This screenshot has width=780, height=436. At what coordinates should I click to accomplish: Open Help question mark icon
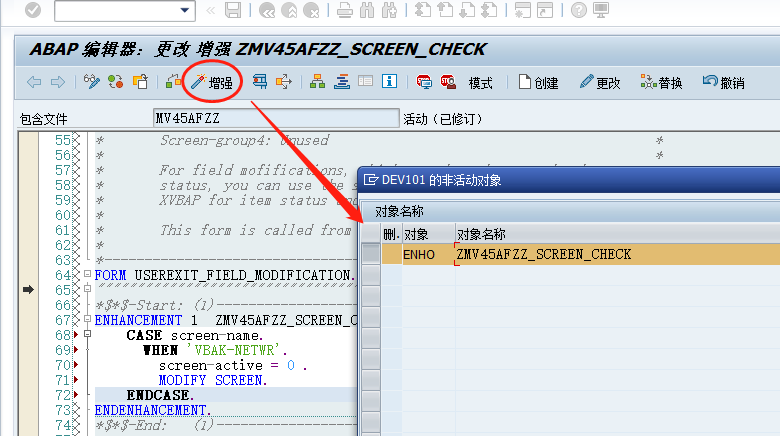point(579,10)
